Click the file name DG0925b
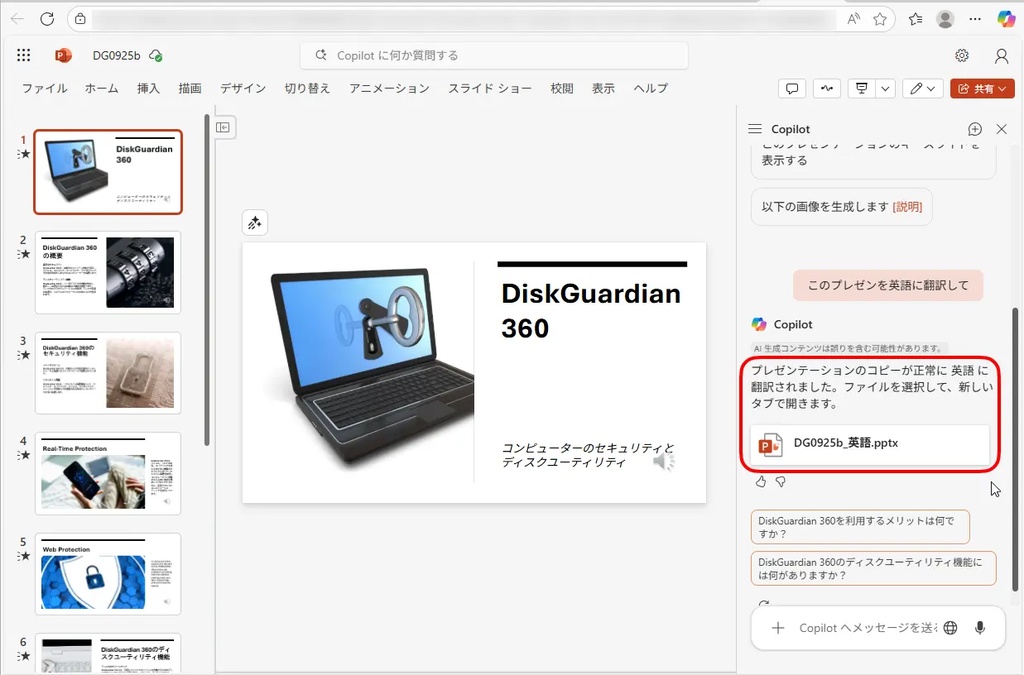 click(x=116, y=55)
